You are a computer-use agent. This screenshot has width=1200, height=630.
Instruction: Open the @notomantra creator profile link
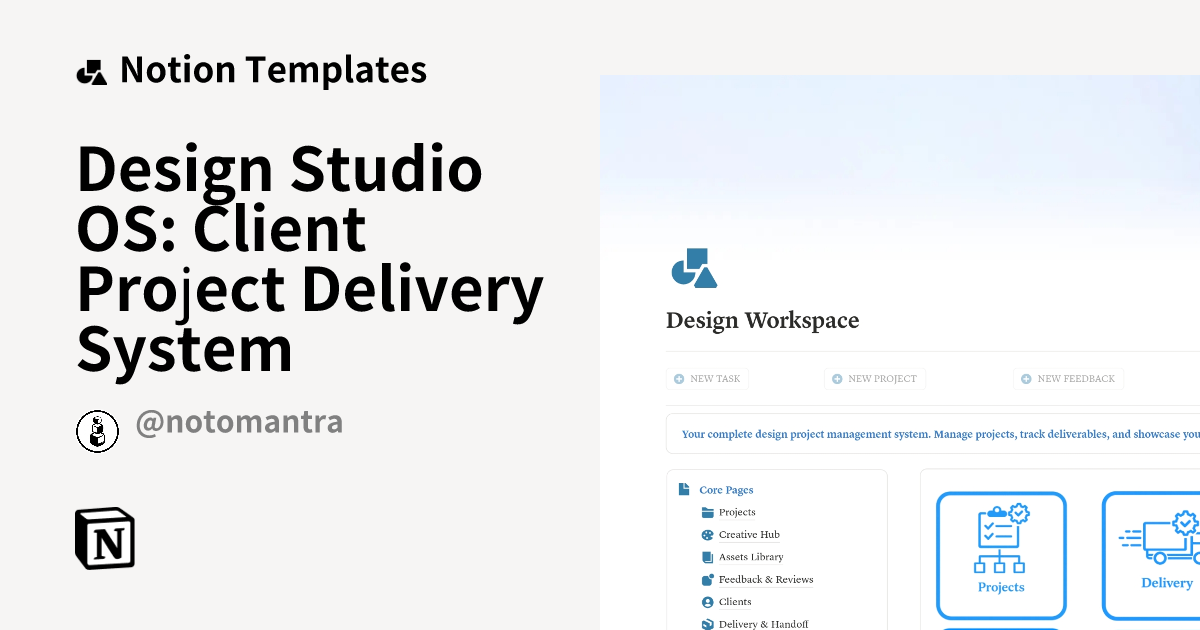(239, 422)
